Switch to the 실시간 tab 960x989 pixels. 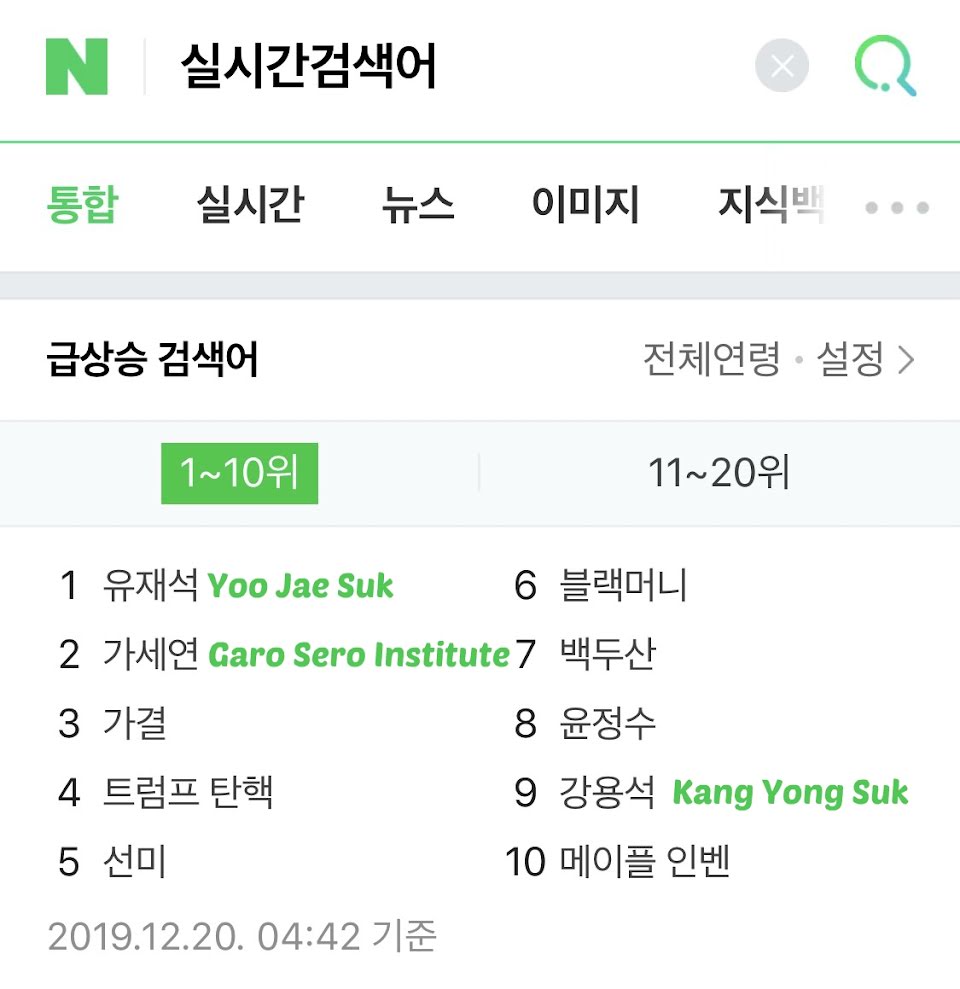250,204
